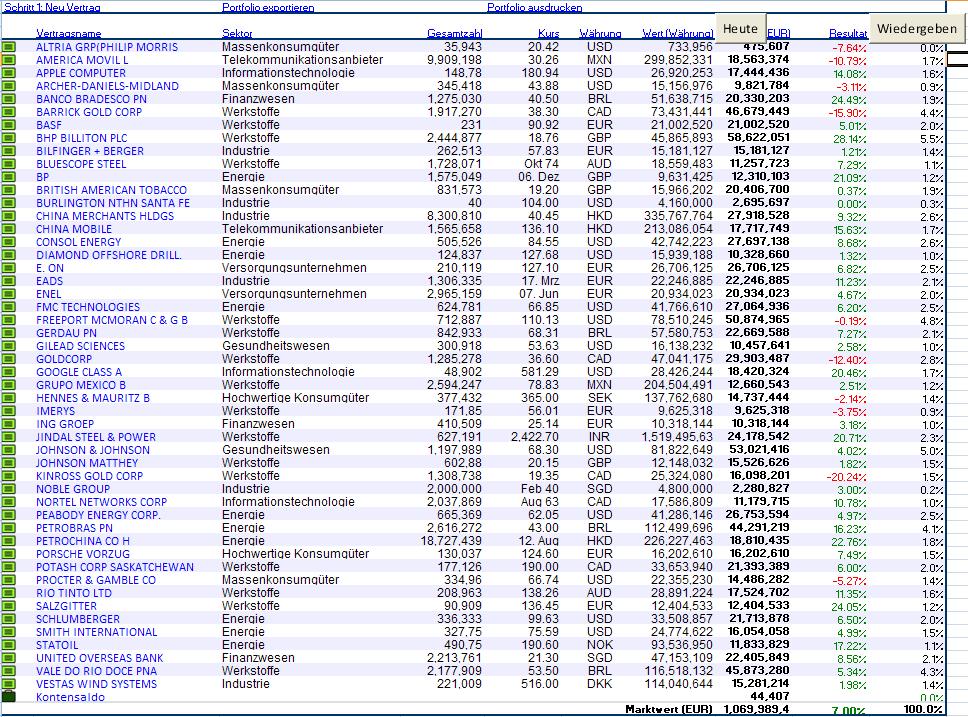Click the Heute button

740,28
